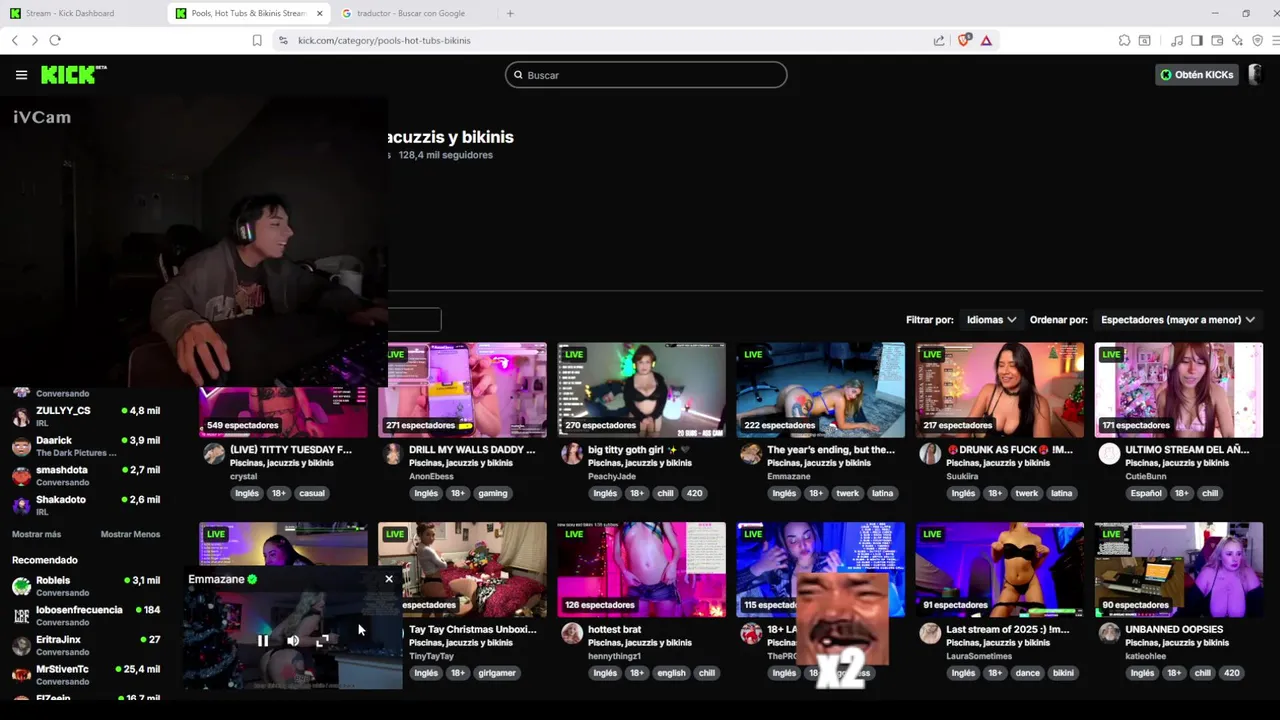Click Mostrar Menos in the sidebar
The width and height of the screenshot is (1280, 720).
[x=130, y=534]
